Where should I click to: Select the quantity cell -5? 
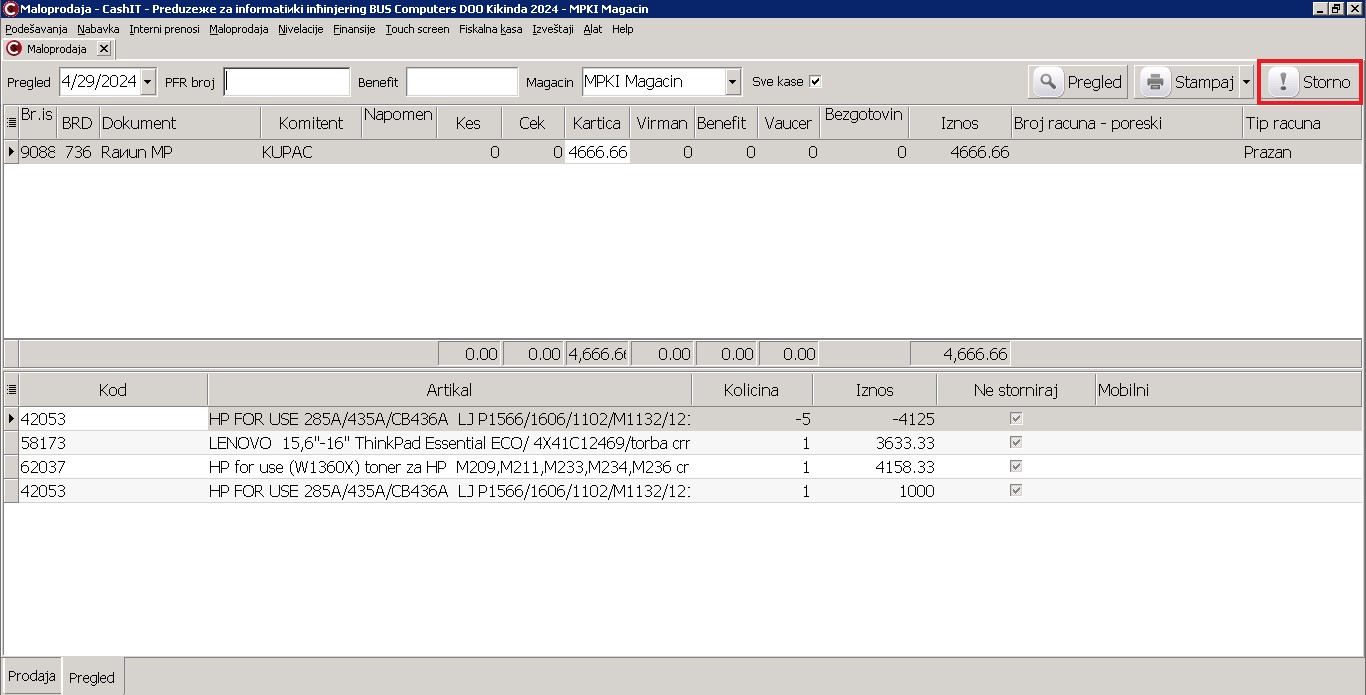click(x=752, y=419)
